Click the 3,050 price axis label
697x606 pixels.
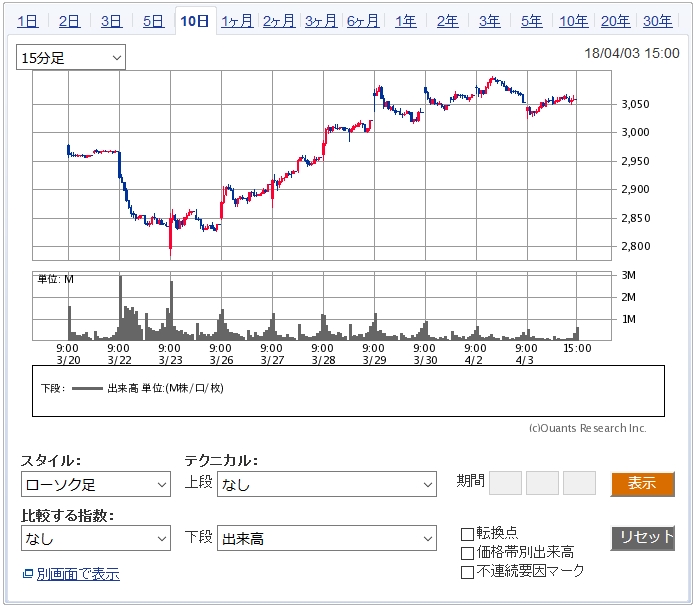pos(635,104)
